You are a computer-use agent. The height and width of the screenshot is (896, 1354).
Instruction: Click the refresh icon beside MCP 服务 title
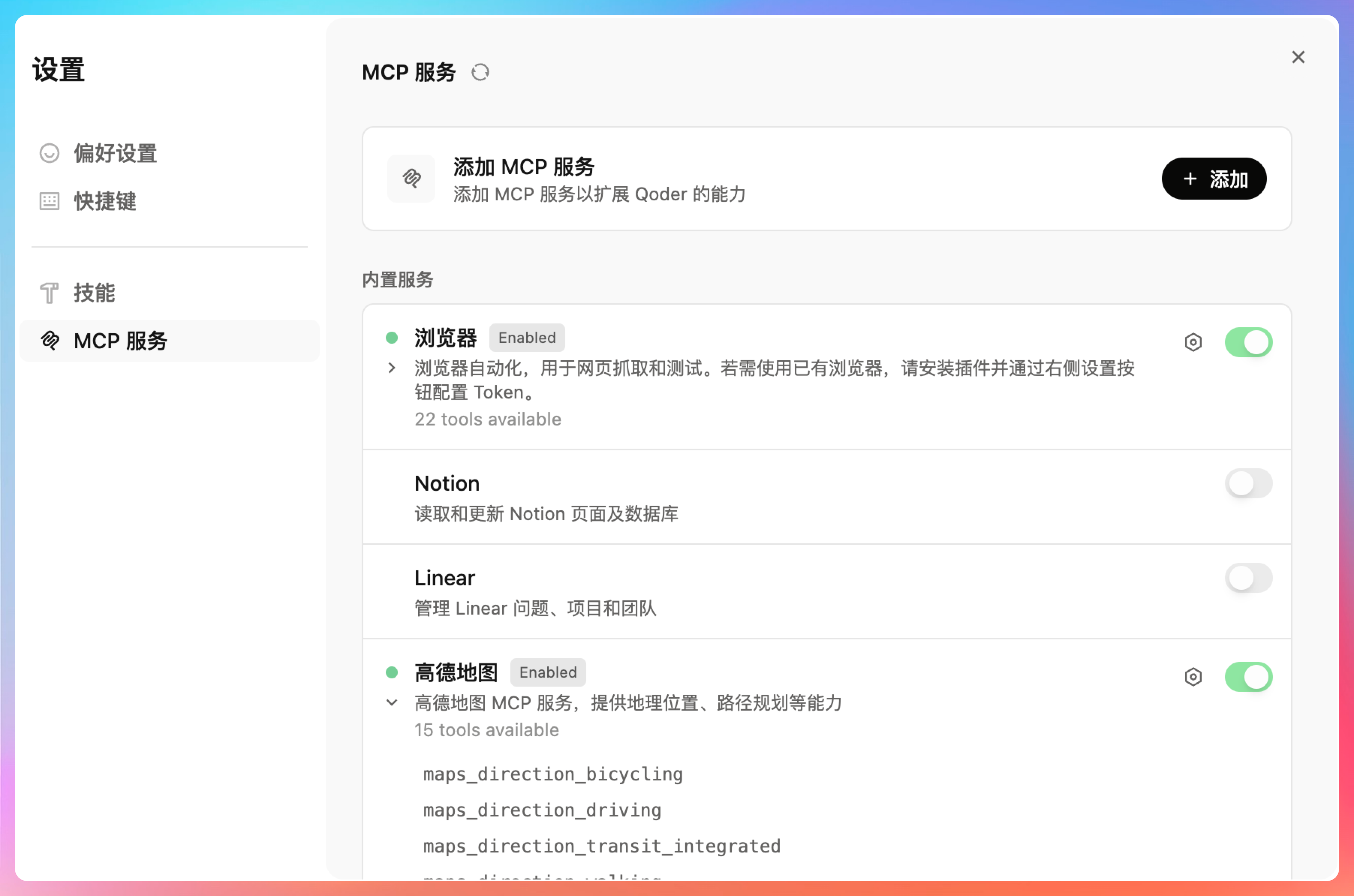[x=480, y=72]
